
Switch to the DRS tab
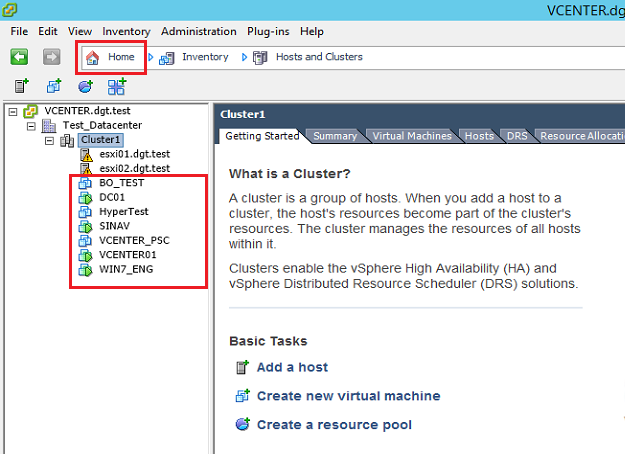pos(517,136)
